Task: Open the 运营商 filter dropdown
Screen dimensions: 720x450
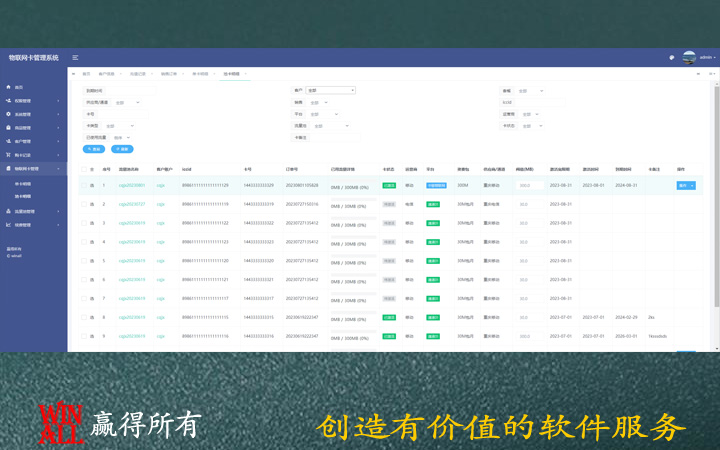Action: point(530,114)
